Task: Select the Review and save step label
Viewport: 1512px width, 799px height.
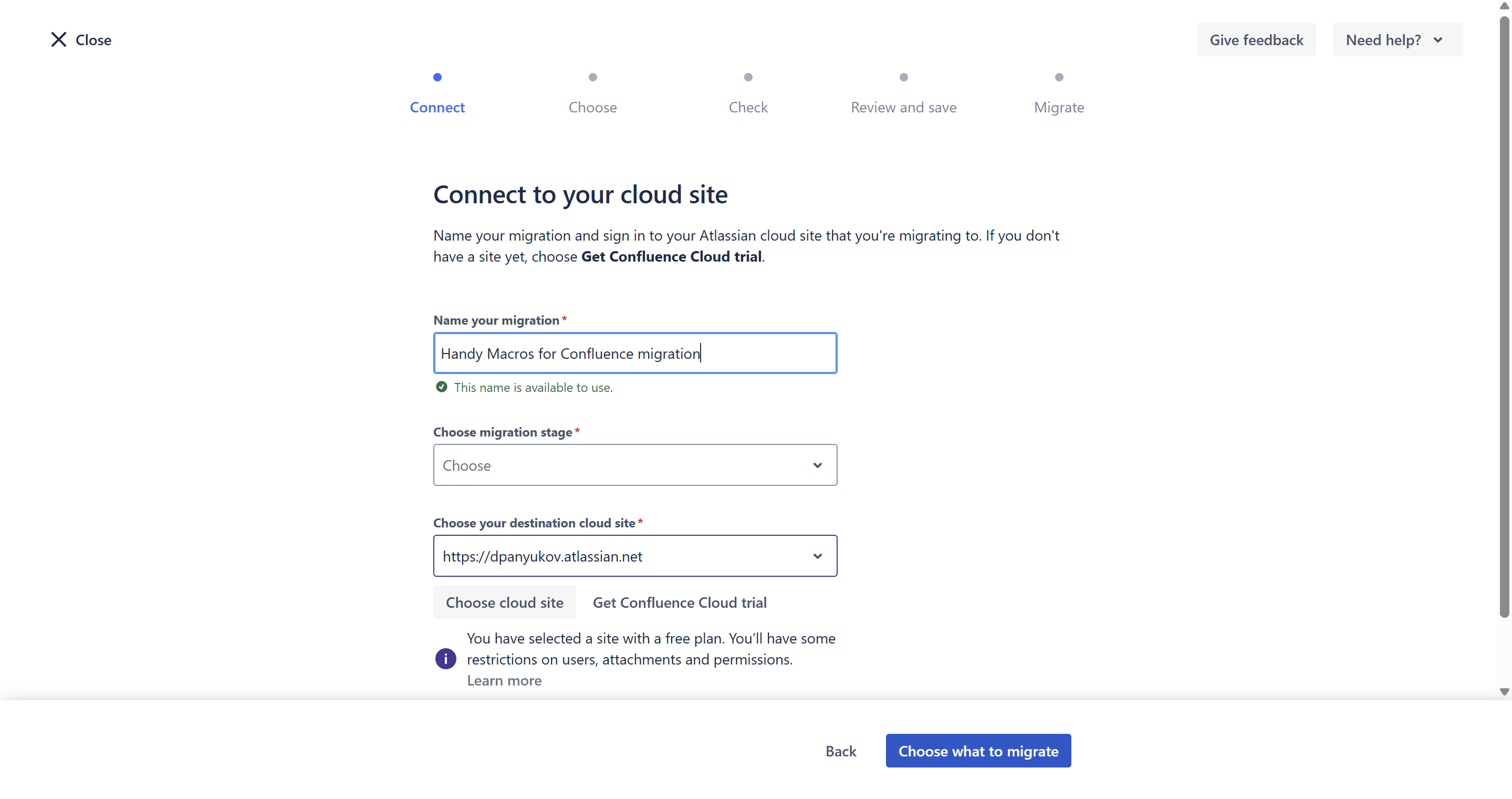Action: [903, 108]
